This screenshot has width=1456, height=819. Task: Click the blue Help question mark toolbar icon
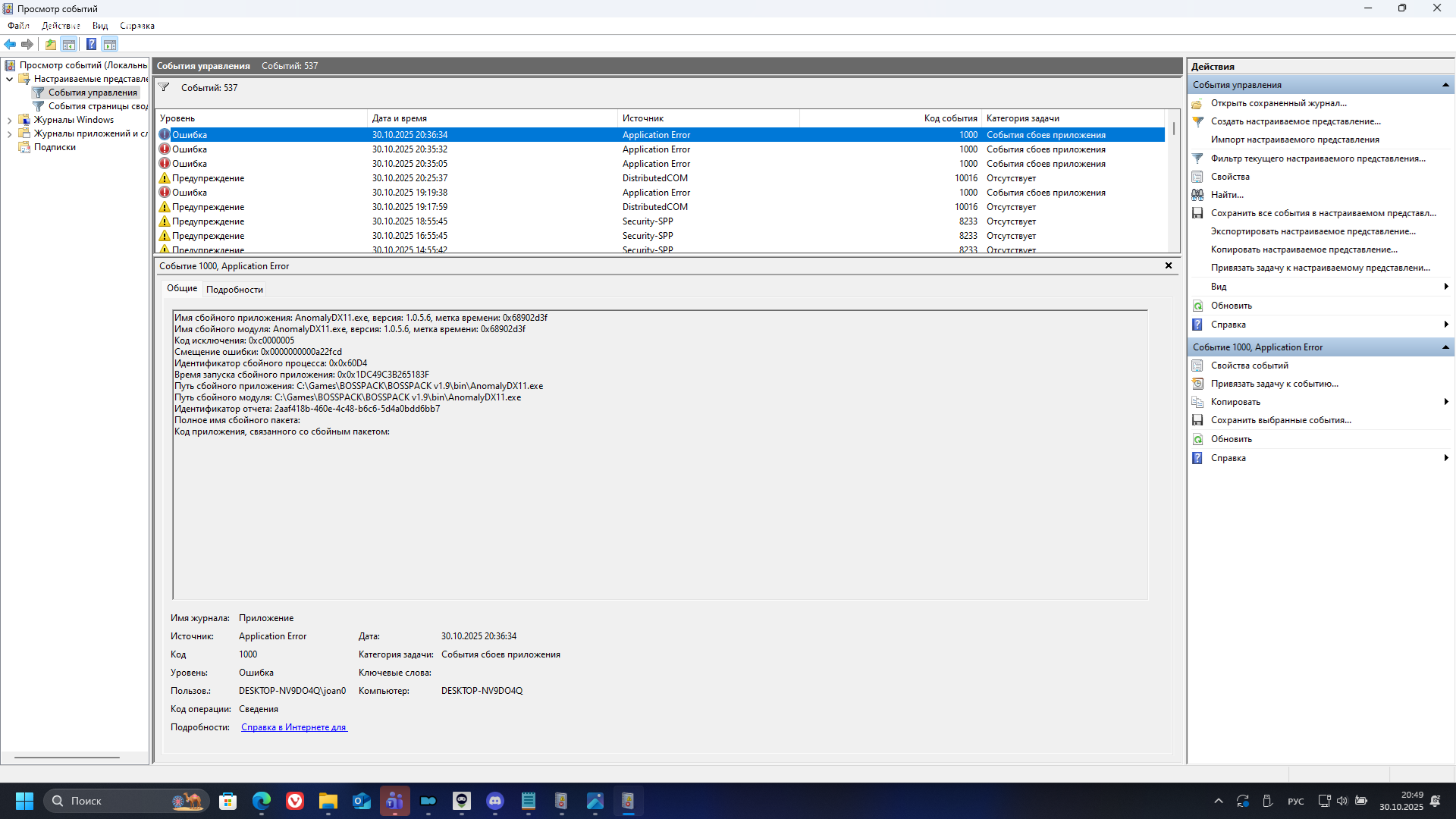[x=91, y=44]
